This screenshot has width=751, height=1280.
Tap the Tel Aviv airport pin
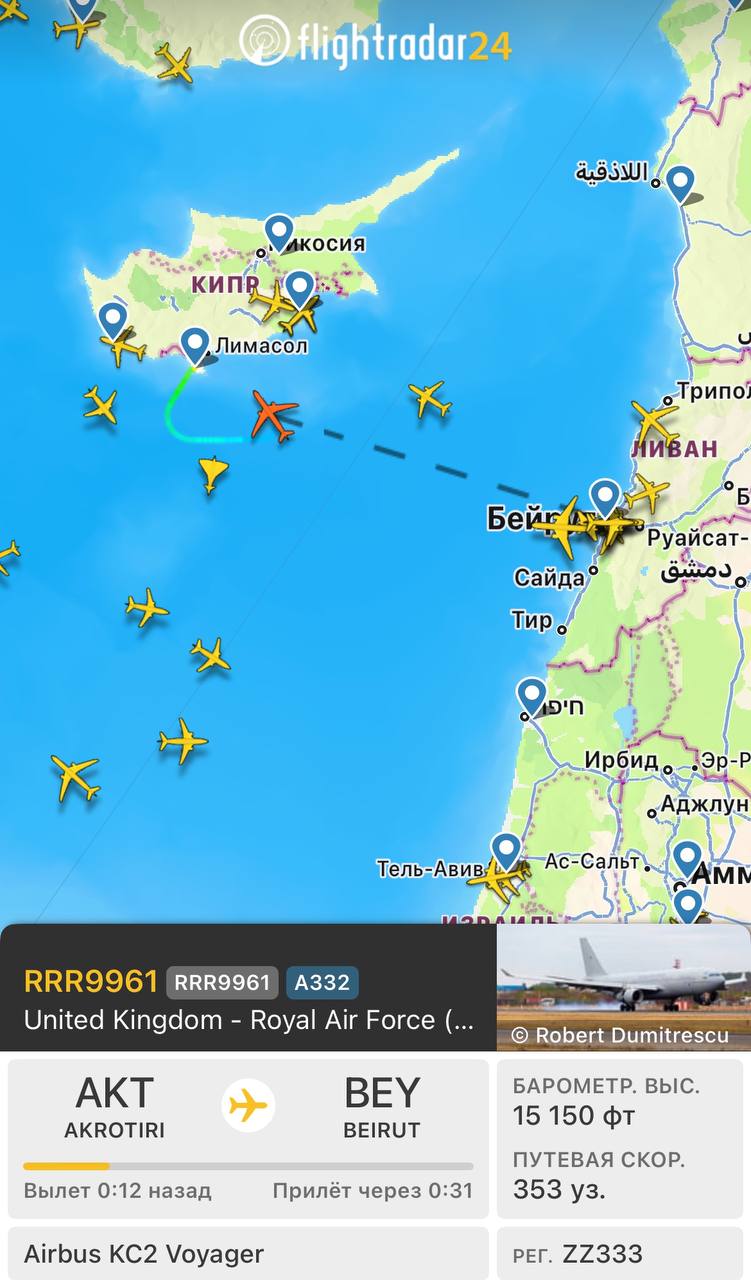(506, 852)
